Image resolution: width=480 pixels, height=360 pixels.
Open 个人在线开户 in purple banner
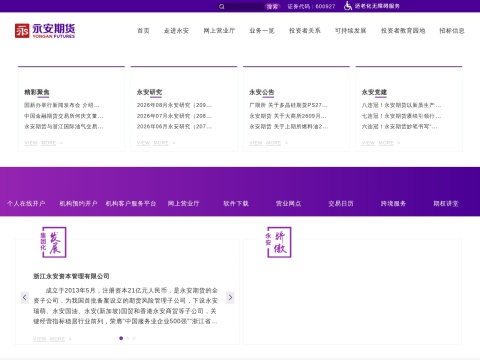(26, 203)
